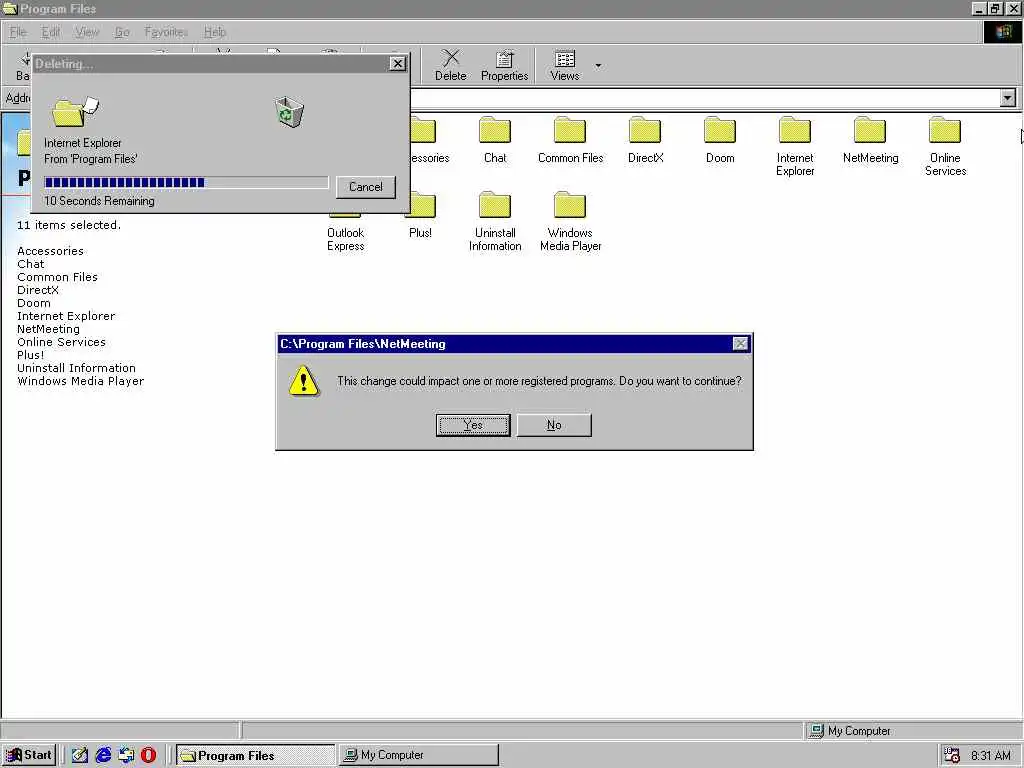Click the address bar field
This screenshot has width=1024, height=768.
[x=705, y=98]
